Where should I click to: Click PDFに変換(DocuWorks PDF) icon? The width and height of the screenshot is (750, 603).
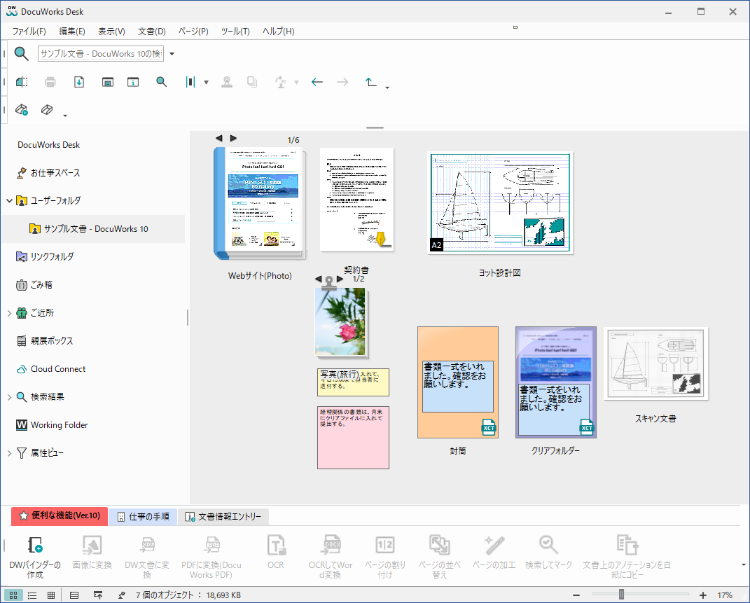(211, 545)
